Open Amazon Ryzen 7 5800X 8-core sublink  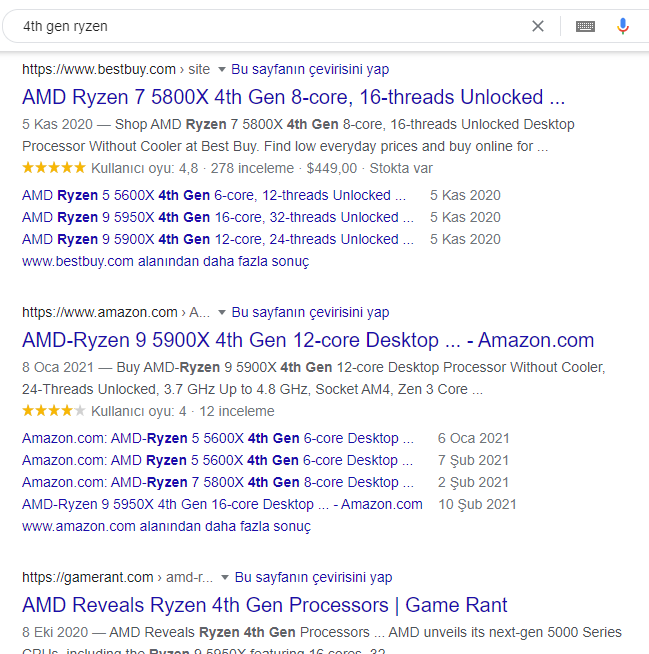tap(218, 483)
